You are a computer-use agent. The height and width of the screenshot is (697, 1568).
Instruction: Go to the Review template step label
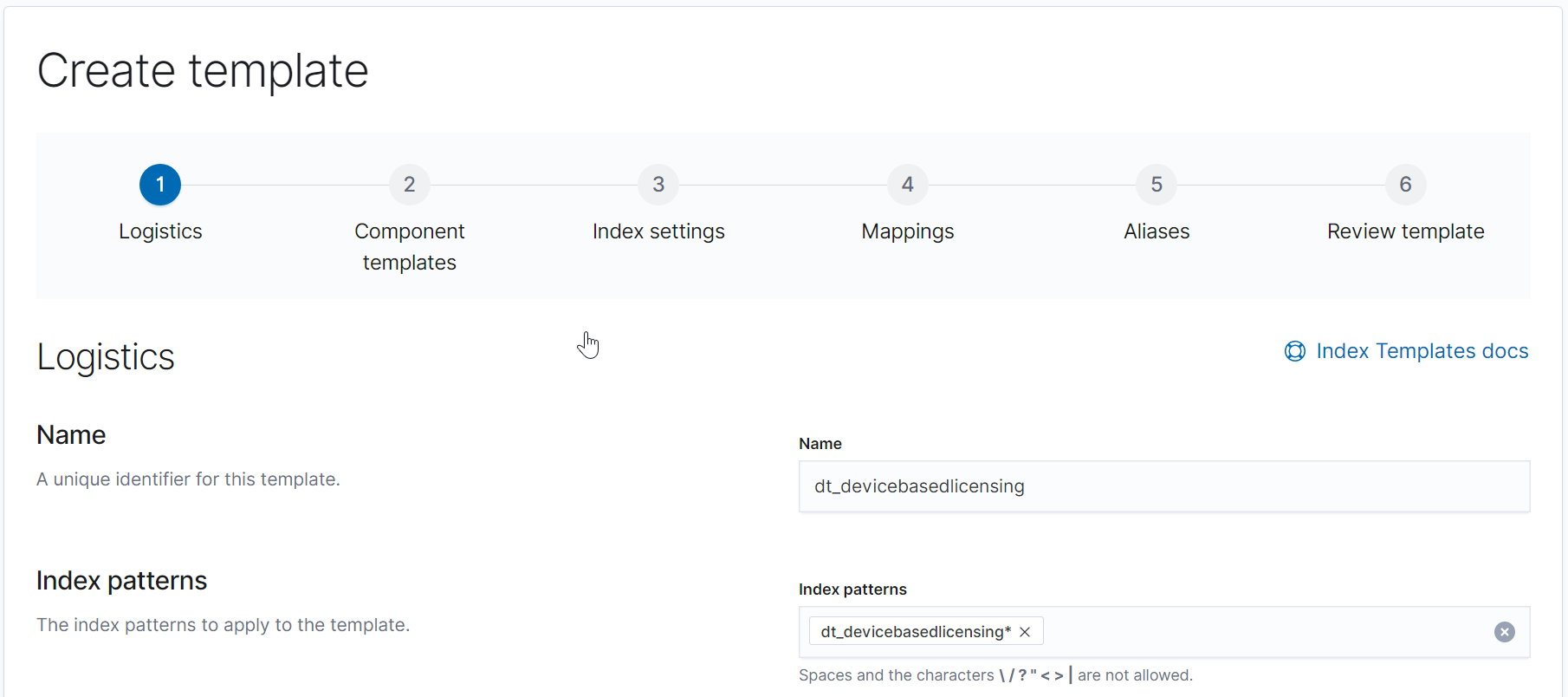(1405, 231)
